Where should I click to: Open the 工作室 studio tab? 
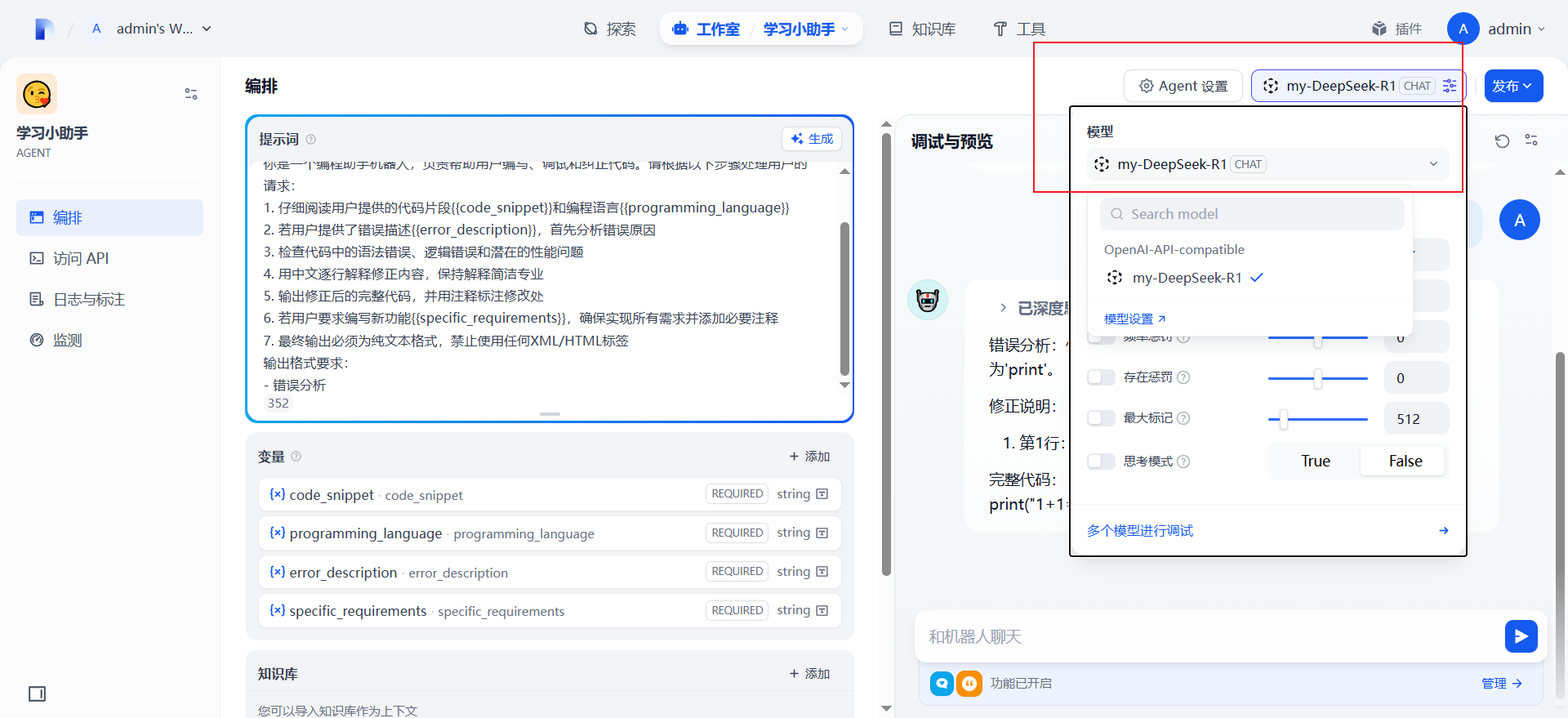[706, 29]
